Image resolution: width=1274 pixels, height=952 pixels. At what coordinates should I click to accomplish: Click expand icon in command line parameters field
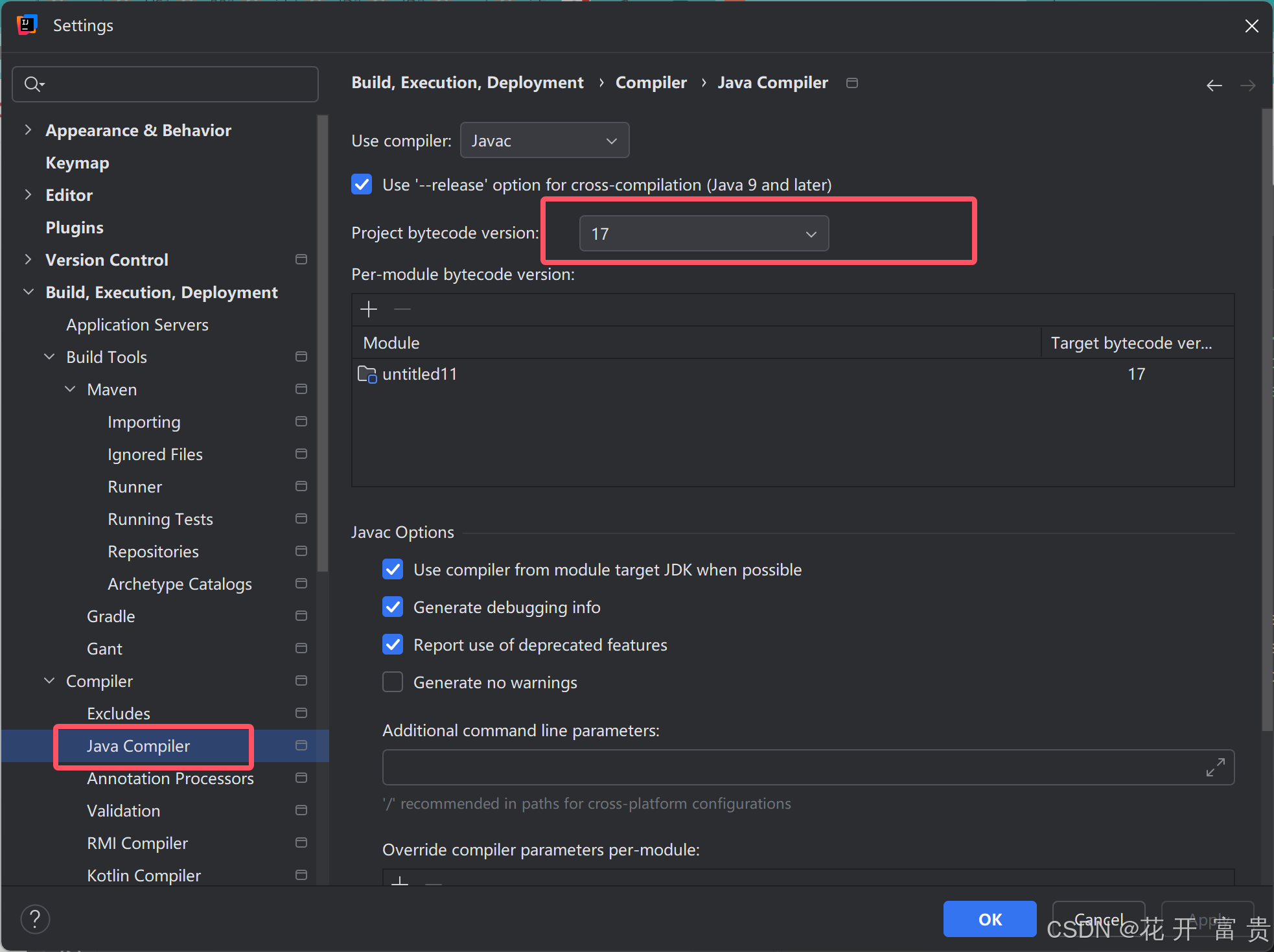click(x=1215, y=767)
